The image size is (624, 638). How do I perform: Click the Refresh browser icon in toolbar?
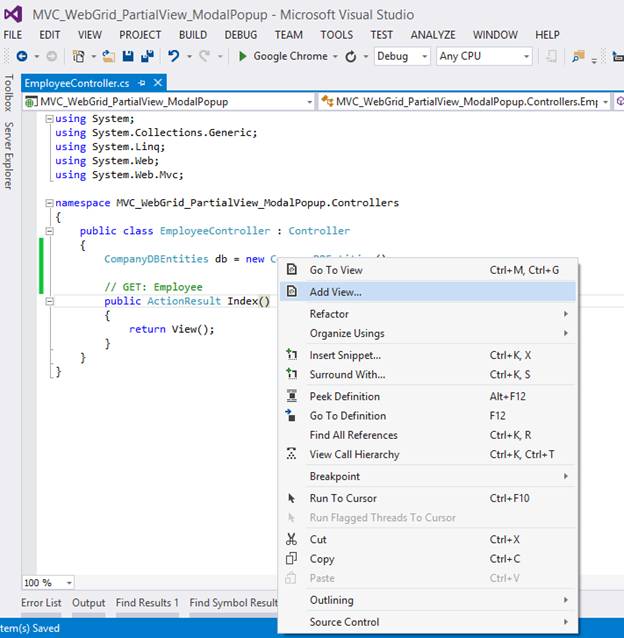tap(350, 57)
